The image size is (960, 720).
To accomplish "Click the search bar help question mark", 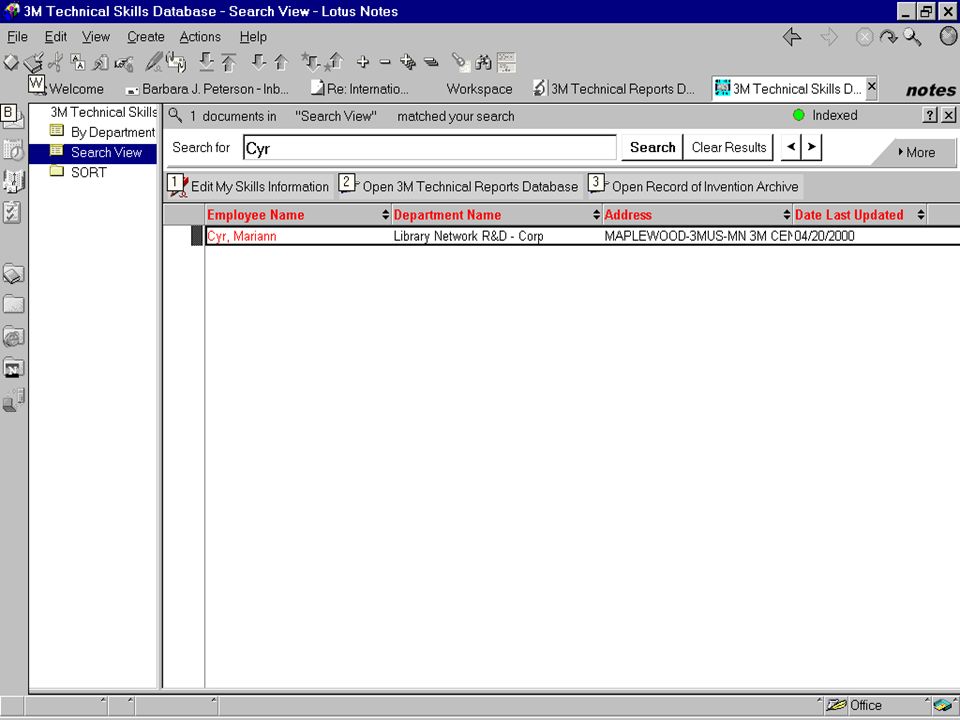I will [x=929, y=115].
